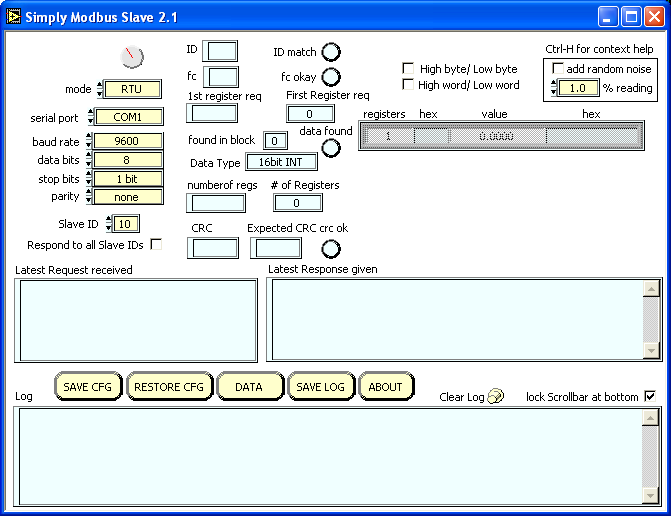Click the fc indicator field
Image resolution: width=671 pixels, height=516 pixels.
point(221,77)
